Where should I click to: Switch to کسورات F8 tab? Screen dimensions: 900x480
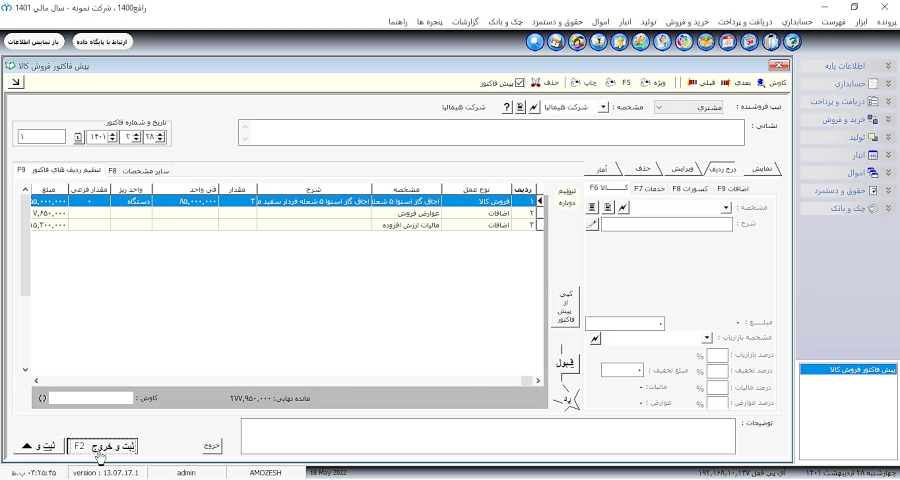690,188
